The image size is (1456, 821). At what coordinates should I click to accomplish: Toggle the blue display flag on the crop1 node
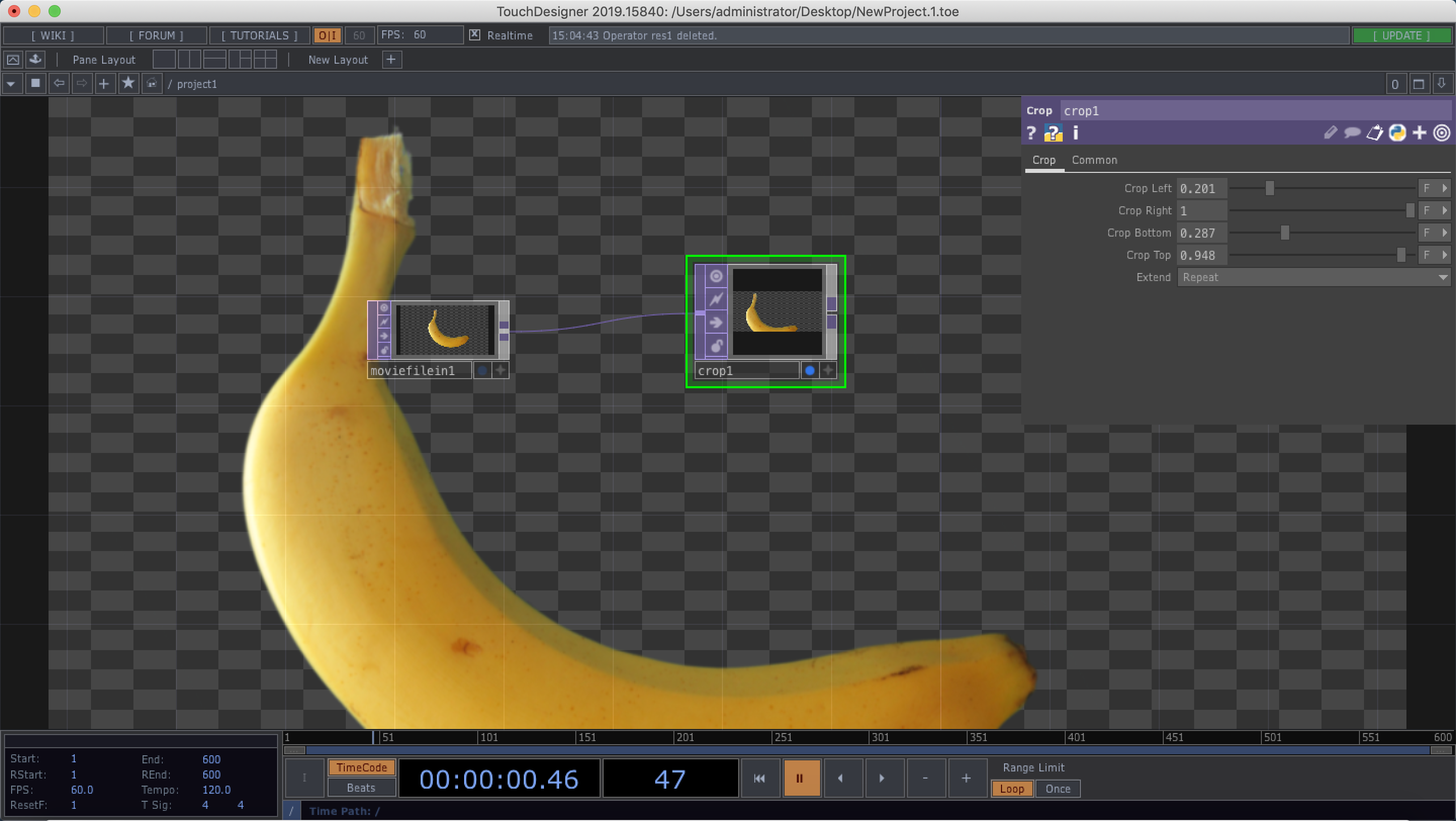tap(809, 370)
